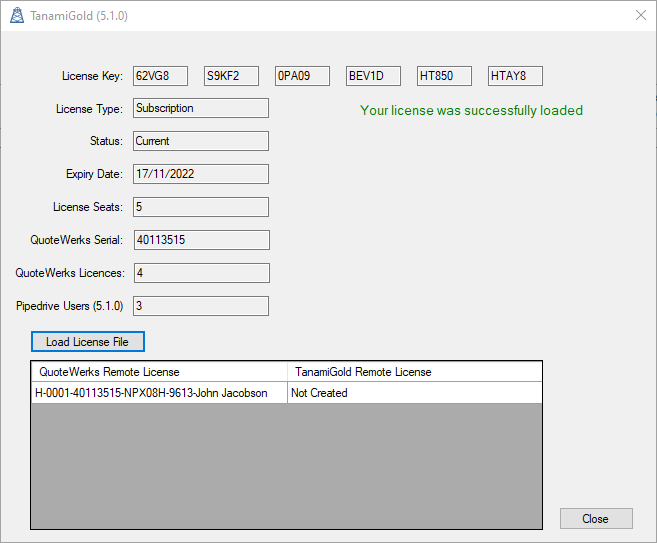Click the QuoteWerks Licences: label

pos(70,273)
